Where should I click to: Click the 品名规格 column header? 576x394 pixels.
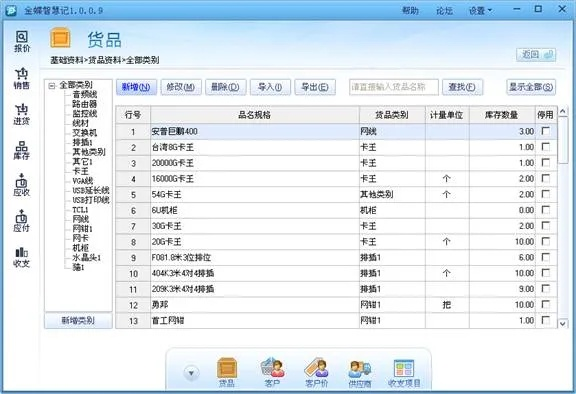[255, 115]
